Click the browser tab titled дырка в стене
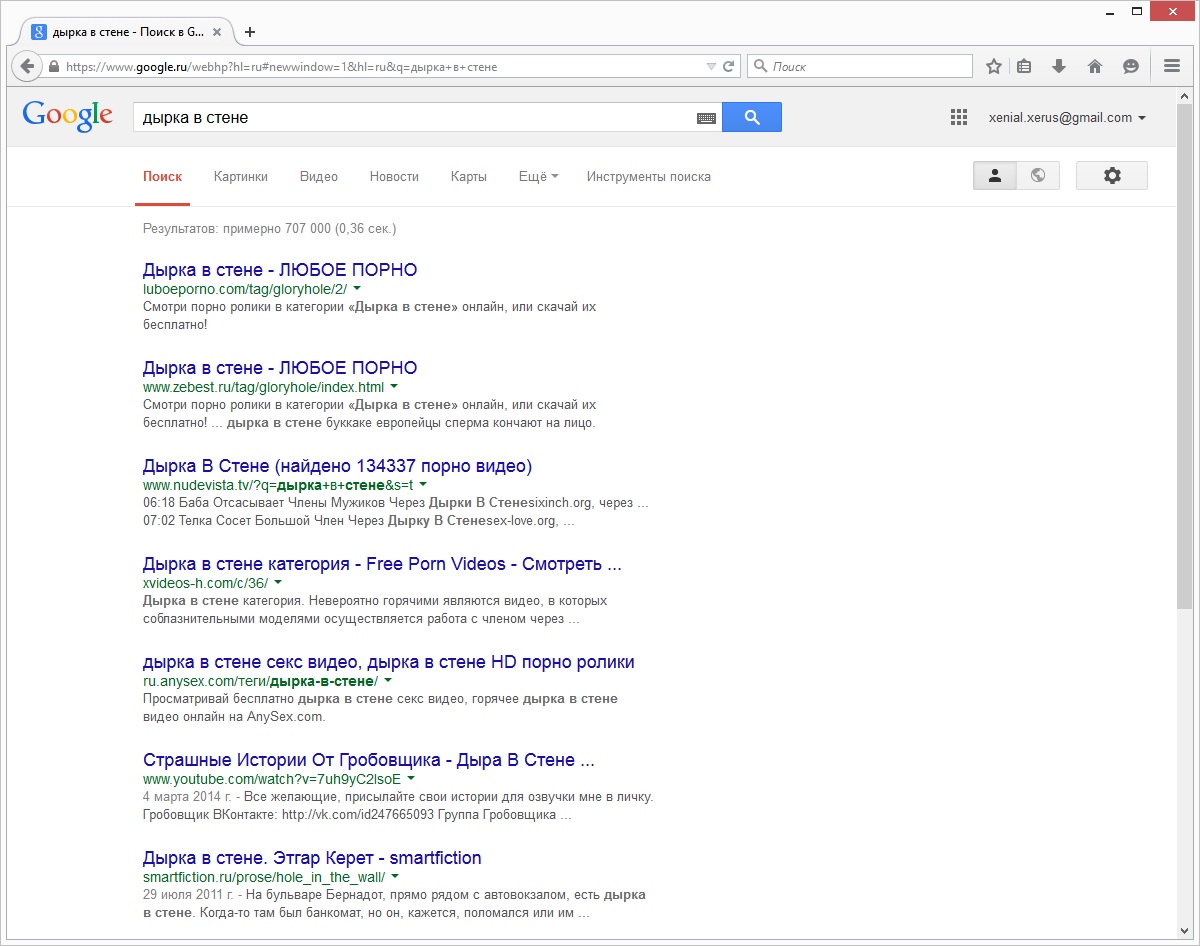This screenshot has width=1200, height=946. coord(125,31)
